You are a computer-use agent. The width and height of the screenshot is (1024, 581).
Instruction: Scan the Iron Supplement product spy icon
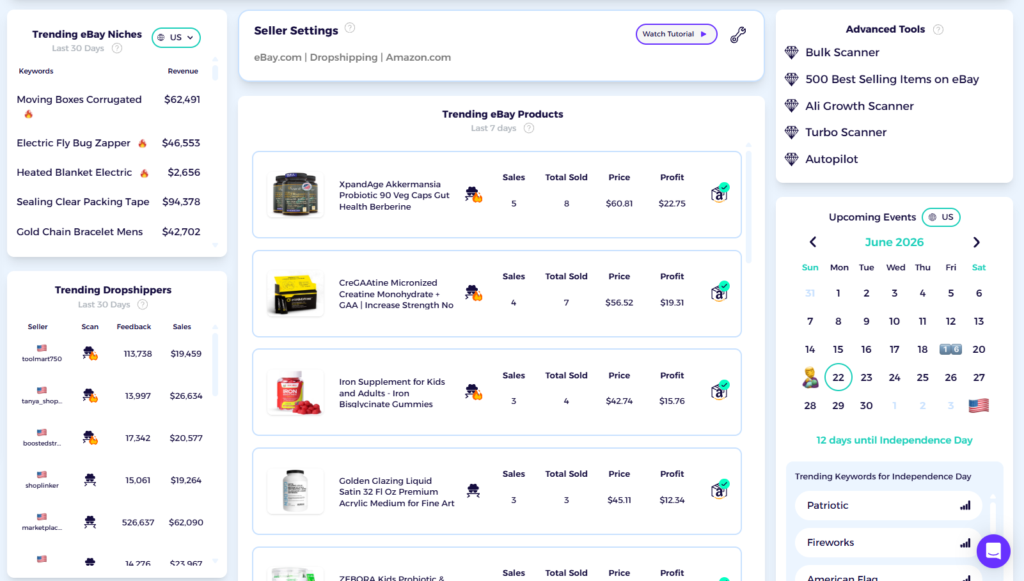click(473, 392)
